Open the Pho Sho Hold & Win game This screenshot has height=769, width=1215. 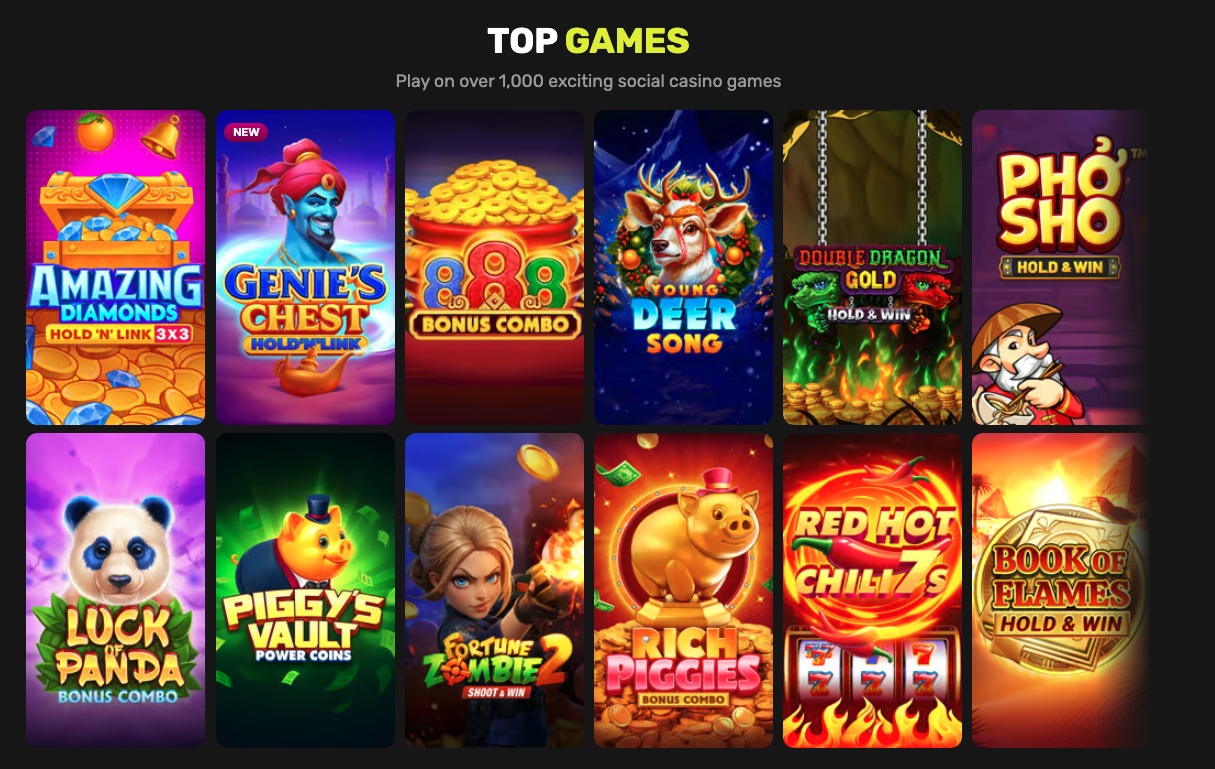coord(1061,267)
